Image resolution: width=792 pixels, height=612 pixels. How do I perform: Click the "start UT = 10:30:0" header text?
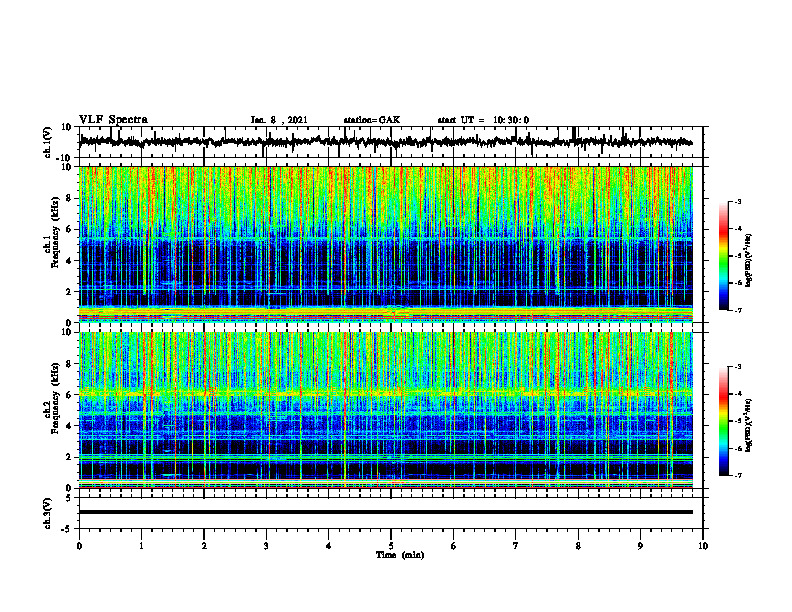(x=483, y=120)
